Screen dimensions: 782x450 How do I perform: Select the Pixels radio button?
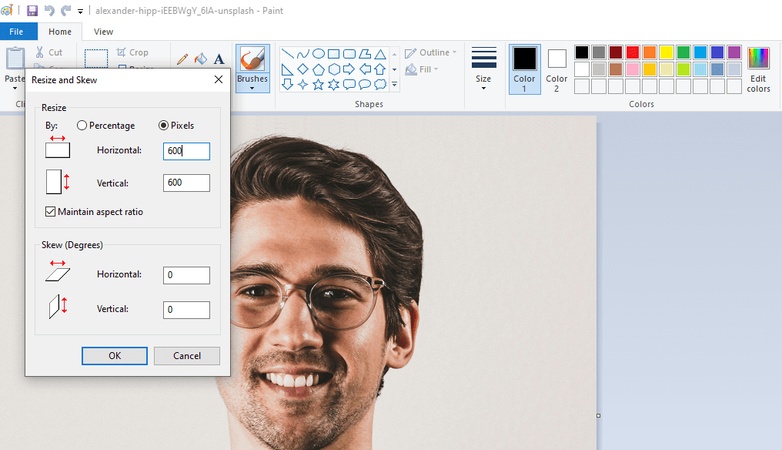[x=163, y=125]
